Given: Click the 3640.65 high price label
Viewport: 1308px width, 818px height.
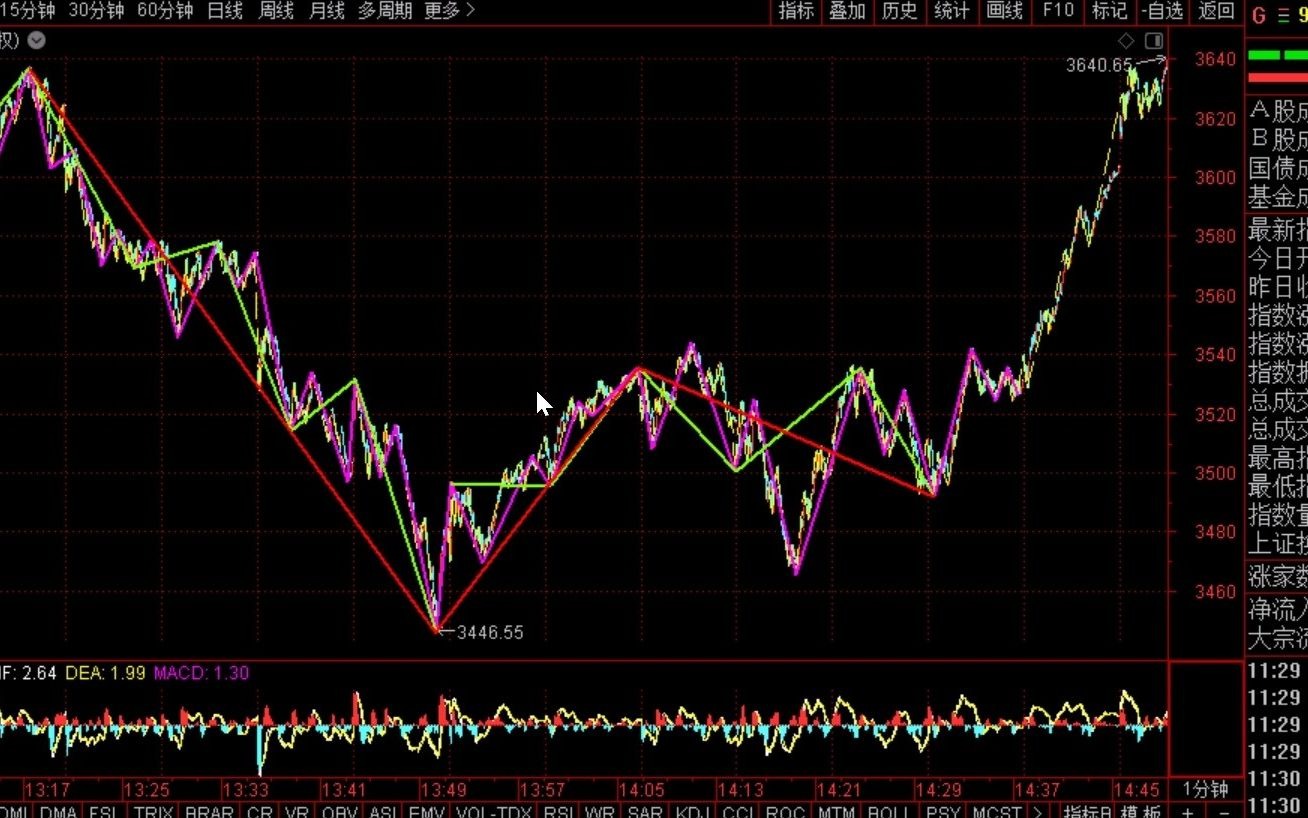Looking at the screenshot, I should (1098, 65).
